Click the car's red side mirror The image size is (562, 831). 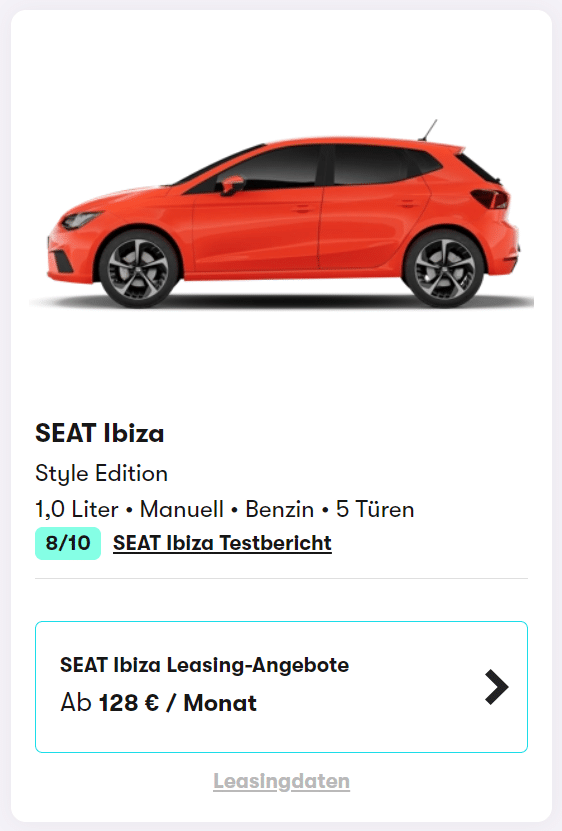pos(232,185)
